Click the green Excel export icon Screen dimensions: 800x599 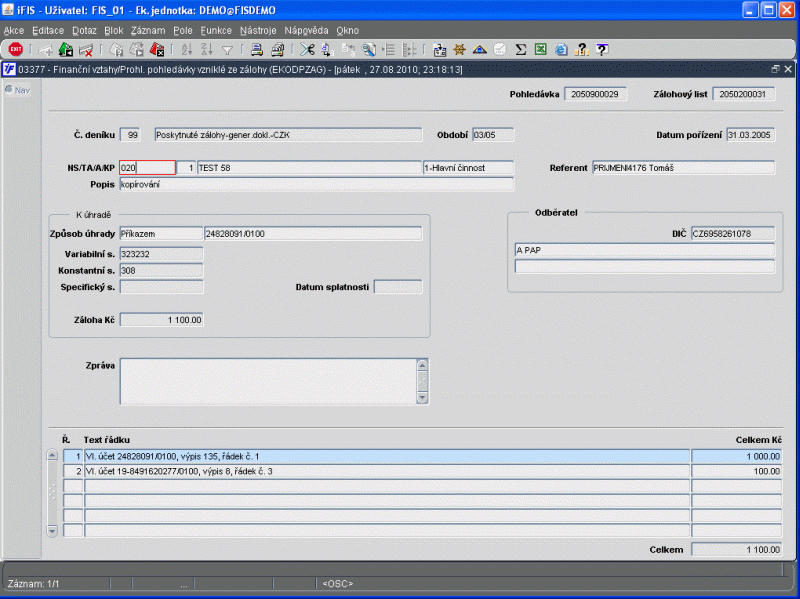(x=540, y=49)
